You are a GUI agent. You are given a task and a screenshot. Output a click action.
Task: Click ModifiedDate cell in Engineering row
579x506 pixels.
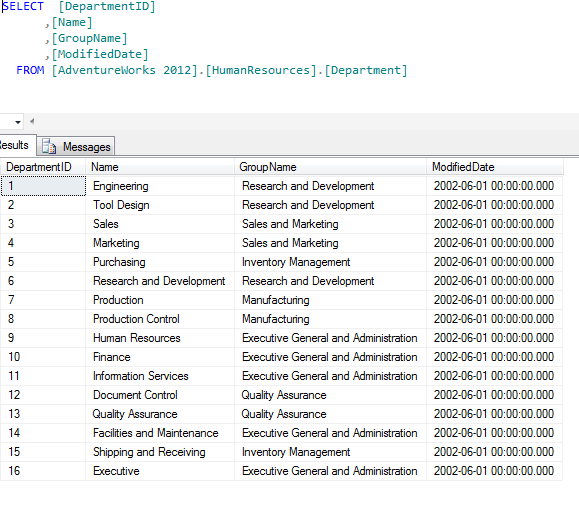(x=494, y=186)
